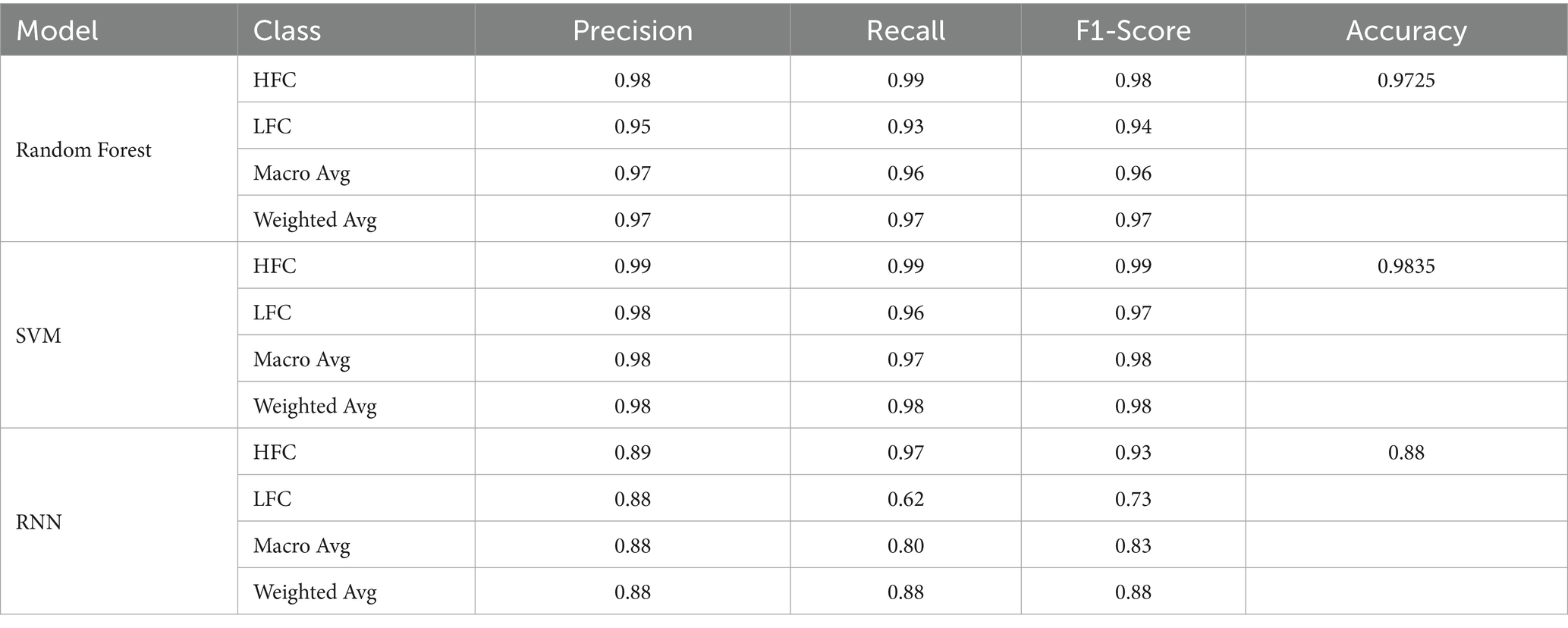Click the Precision column header
Screen dimensions: 1568x628
tap(632, 30)
